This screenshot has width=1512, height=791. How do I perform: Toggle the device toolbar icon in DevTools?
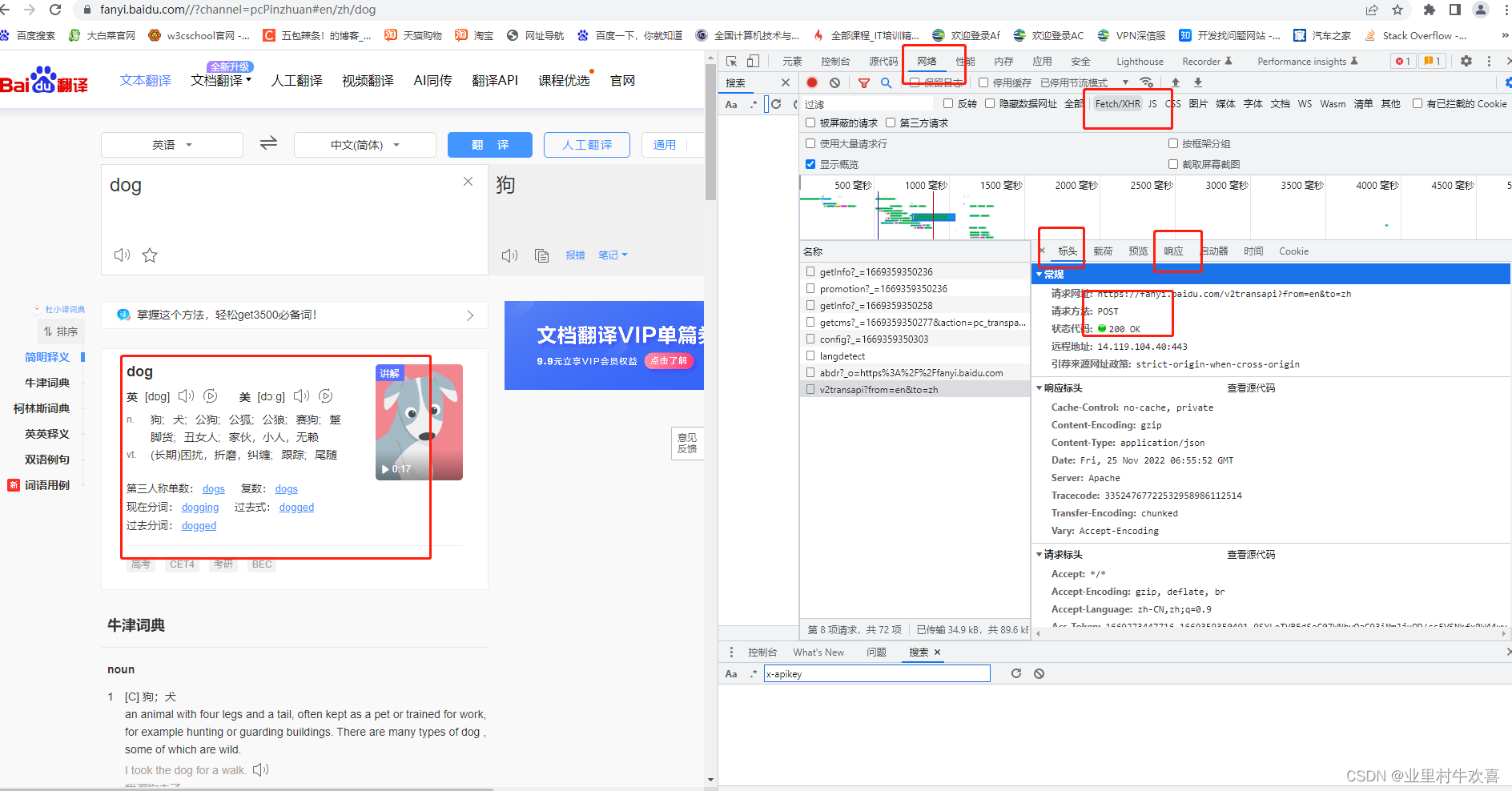[753, 61]
